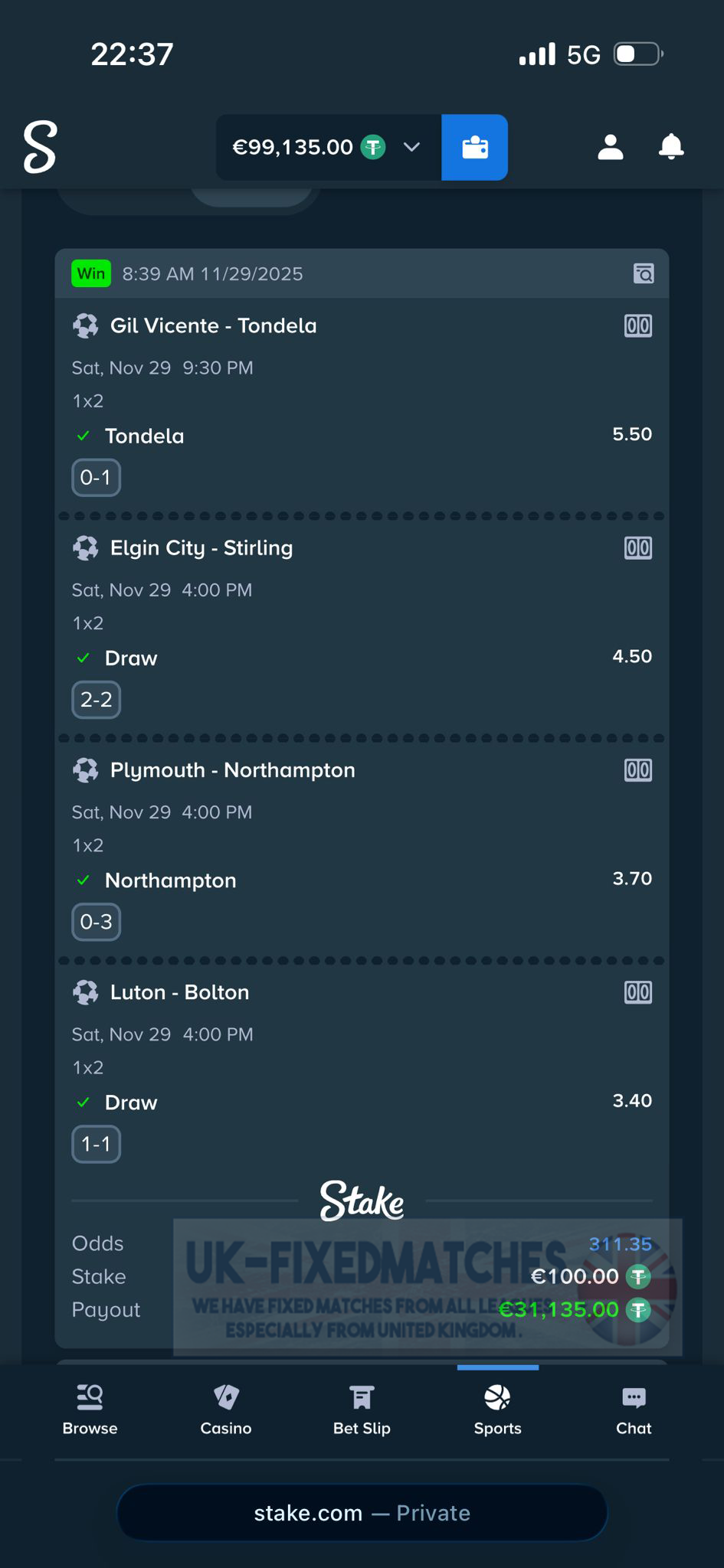Show scoreboard for Luton - Bolton match
Image resolution: width=724 pixels, height=1568 pixels.
click(637, 991)
